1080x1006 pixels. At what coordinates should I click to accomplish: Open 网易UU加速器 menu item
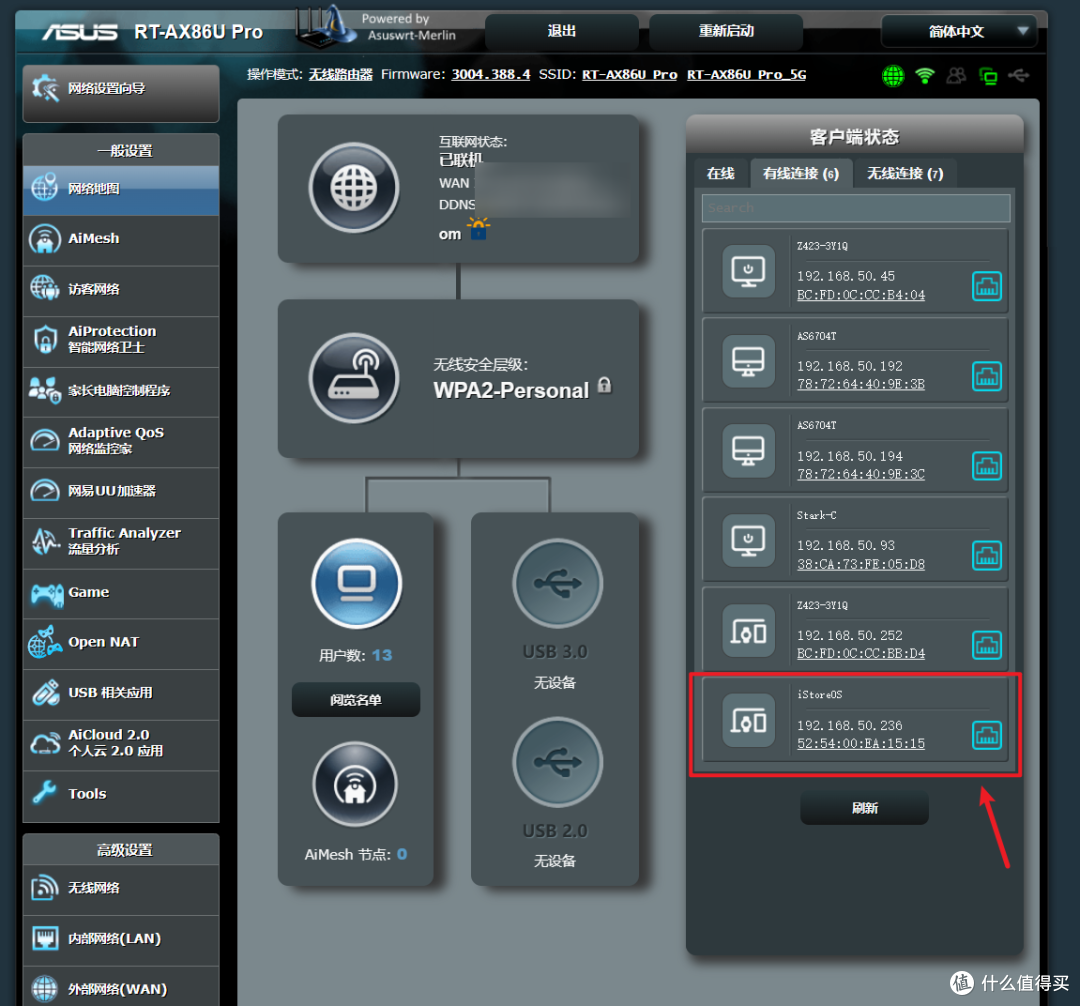click(x=121, y=492)
